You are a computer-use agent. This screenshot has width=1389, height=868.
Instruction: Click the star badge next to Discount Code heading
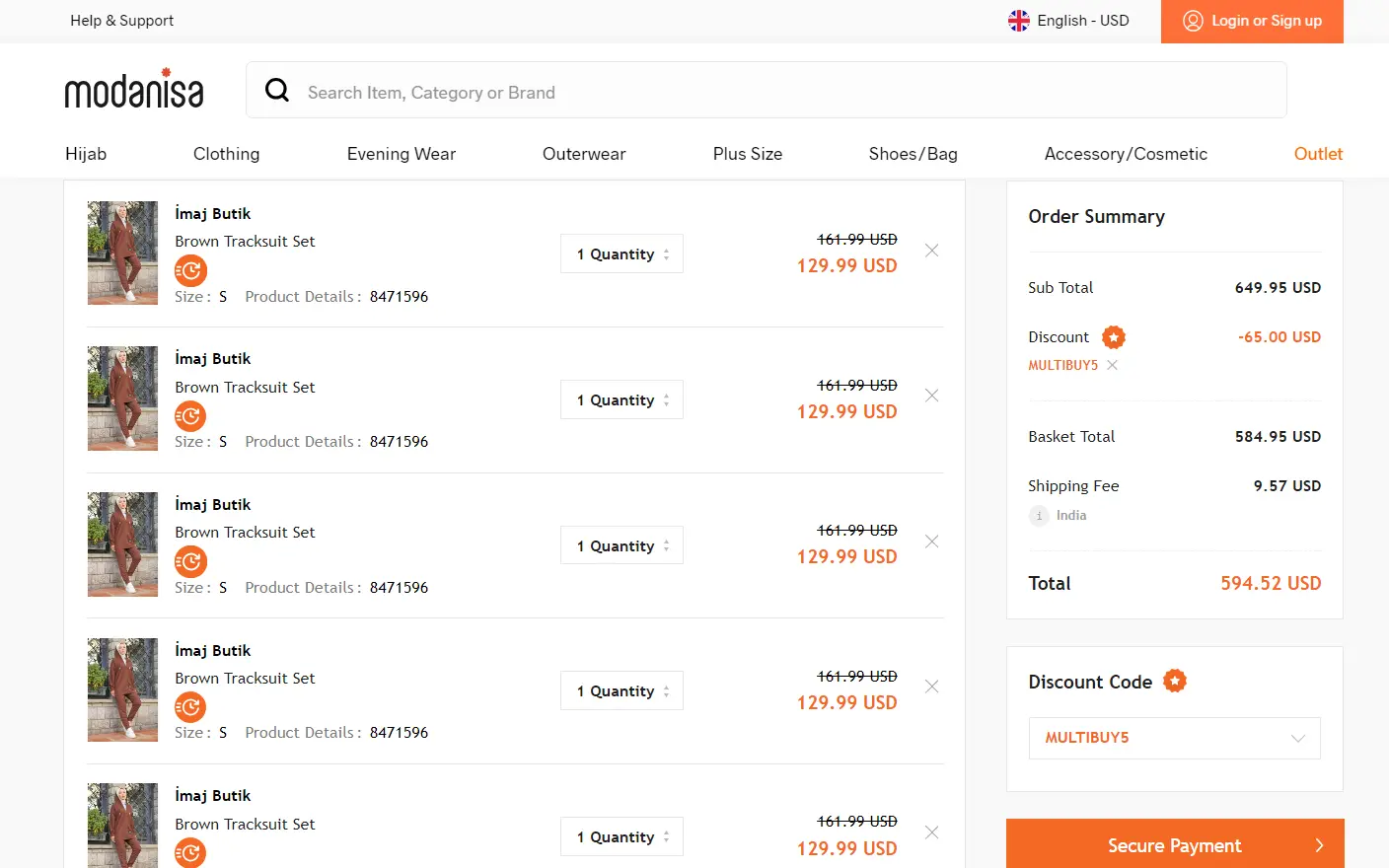[1175, 681]
